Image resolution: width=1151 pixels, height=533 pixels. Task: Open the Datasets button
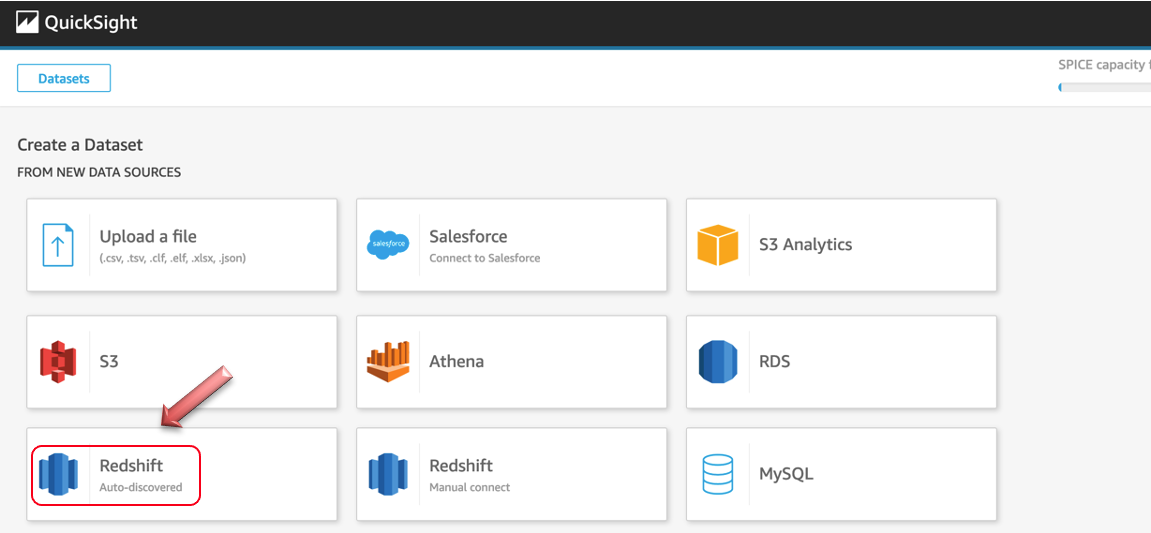coord(64,78)
